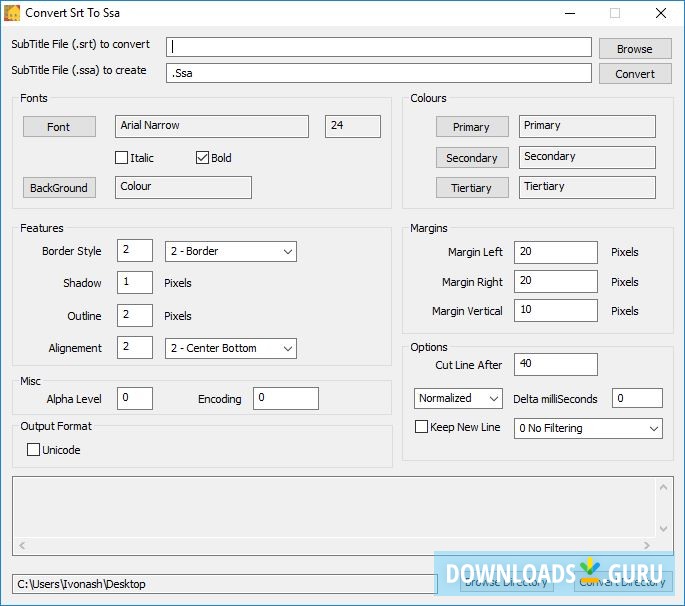This screenshot has width=685, height=606.
Task: Click the Primary colour preview field
Action: pyautogui.click(x=587, y=126)
